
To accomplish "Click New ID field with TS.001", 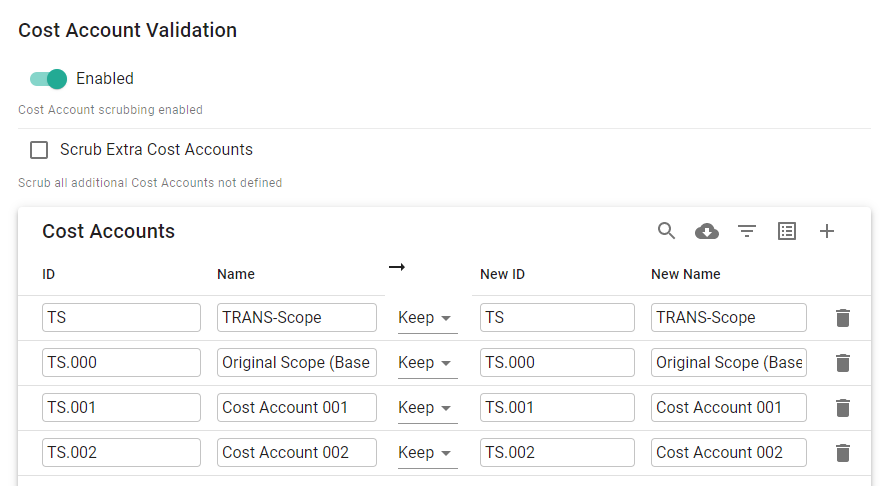I will click(557, 407).
